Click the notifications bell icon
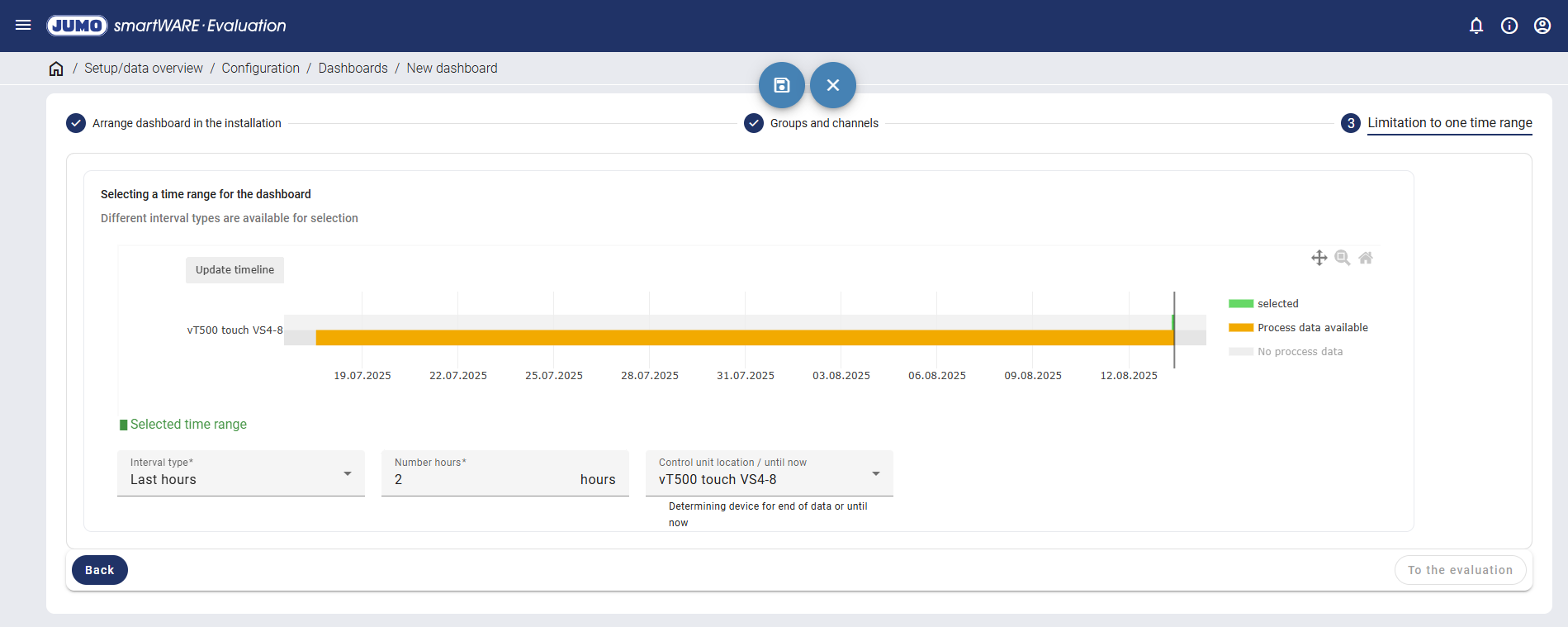 coord(1476,26)
